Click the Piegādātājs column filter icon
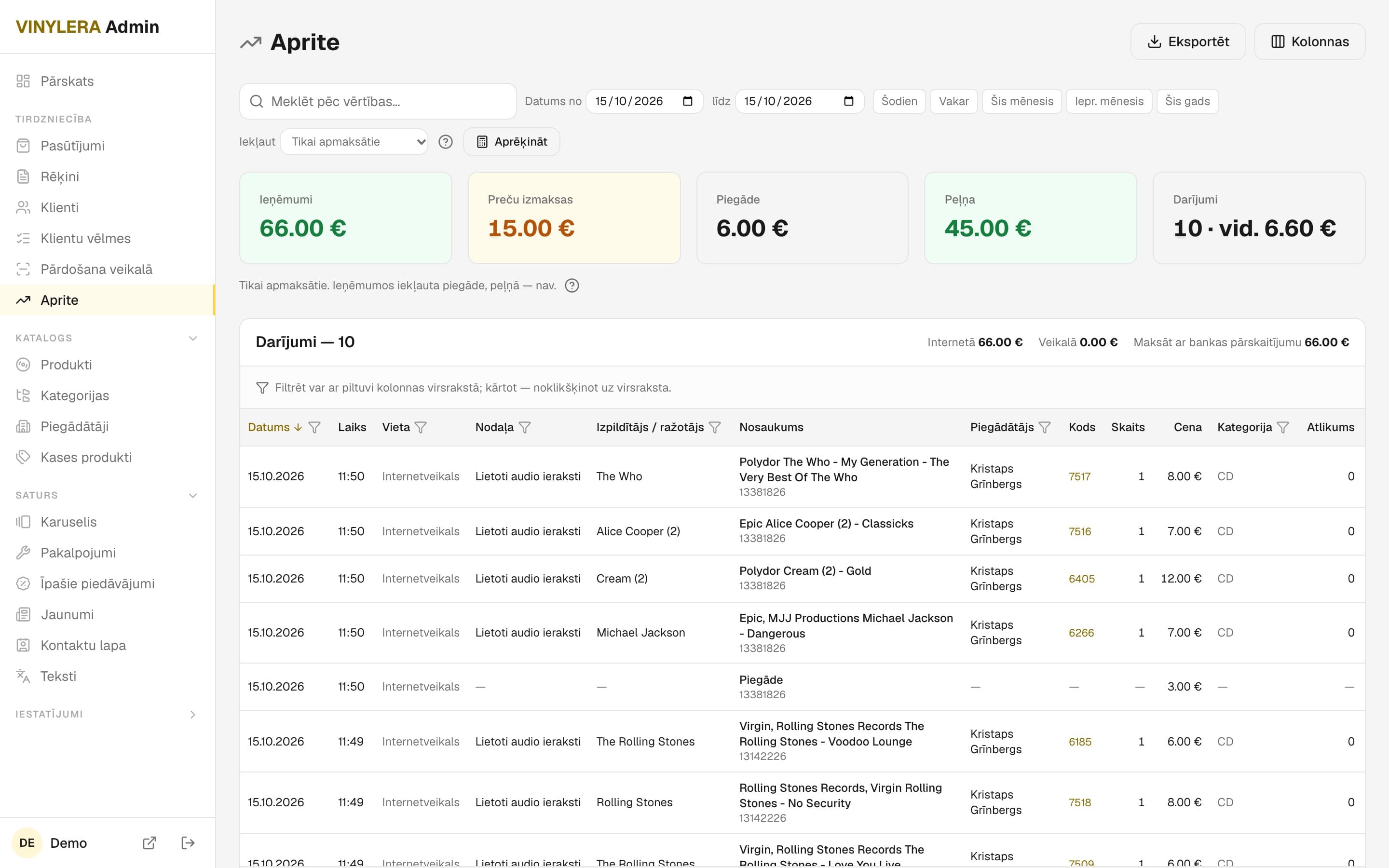 [x=1045, y=427]
